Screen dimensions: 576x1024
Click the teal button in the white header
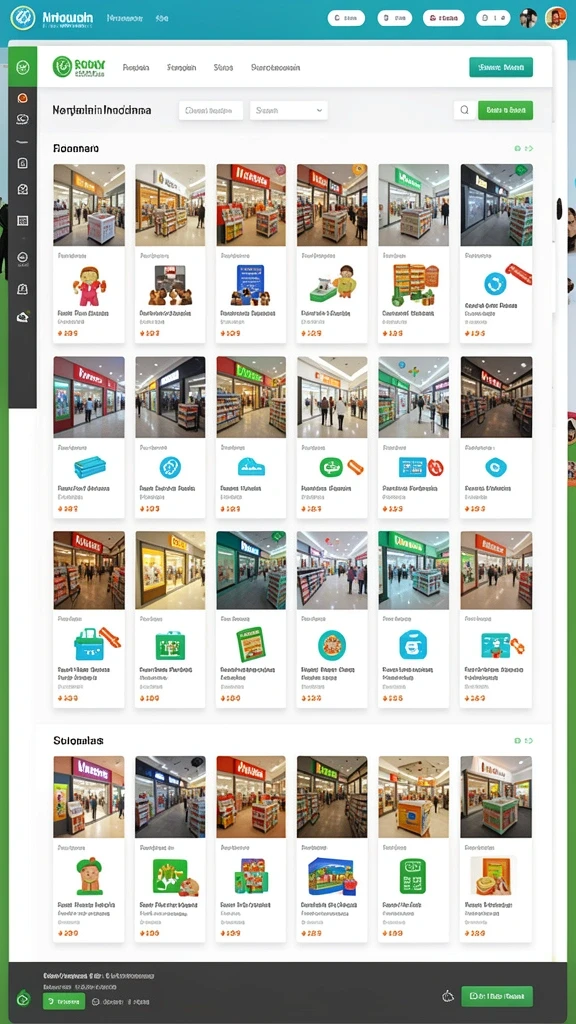[501, 67]
